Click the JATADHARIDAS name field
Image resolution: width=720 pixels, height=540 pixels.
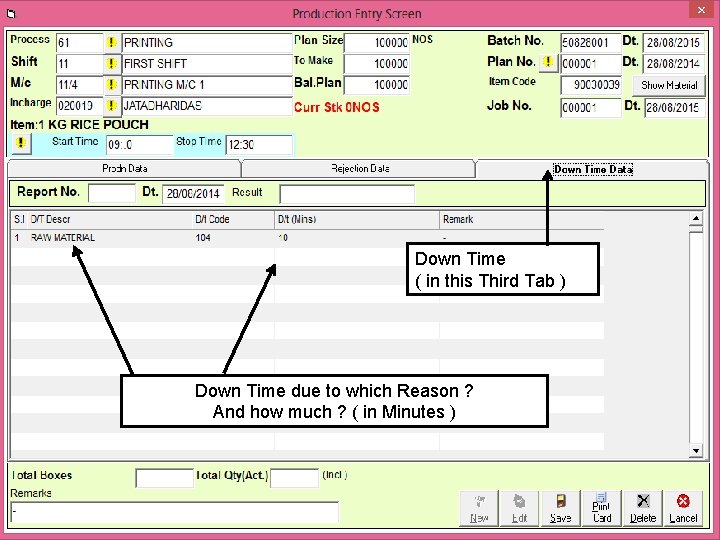click(207, 106)
